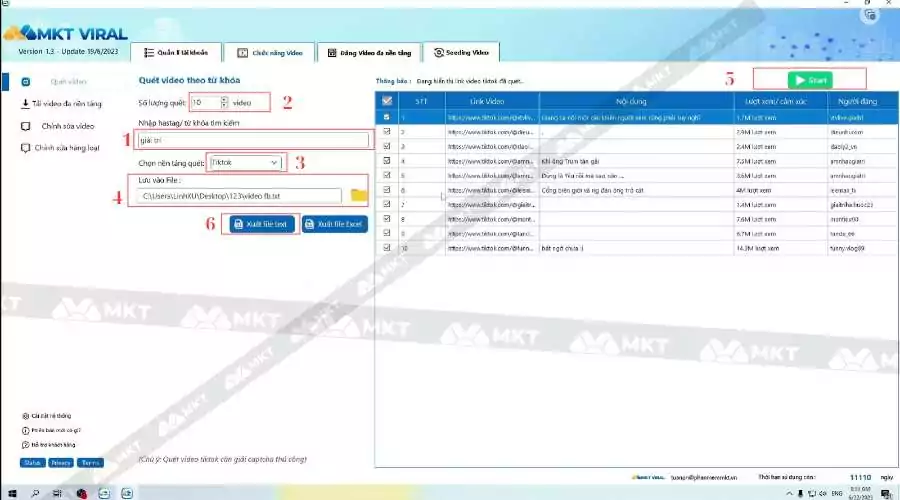Uncheck row 5 checkbox (3.6M lượt xem)
This screenshot has height=500, width=900.
pos(386,175)
